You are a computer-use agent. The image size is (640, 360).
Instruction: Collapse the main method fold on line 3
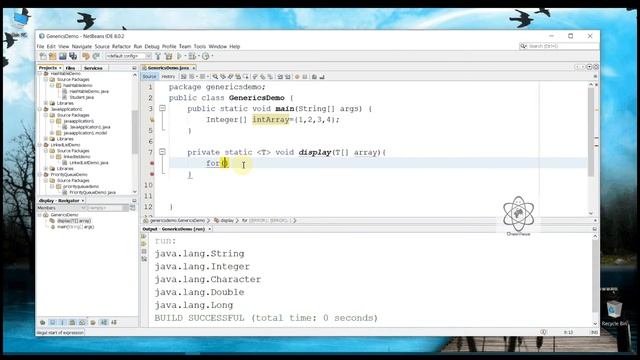[162, 108]
